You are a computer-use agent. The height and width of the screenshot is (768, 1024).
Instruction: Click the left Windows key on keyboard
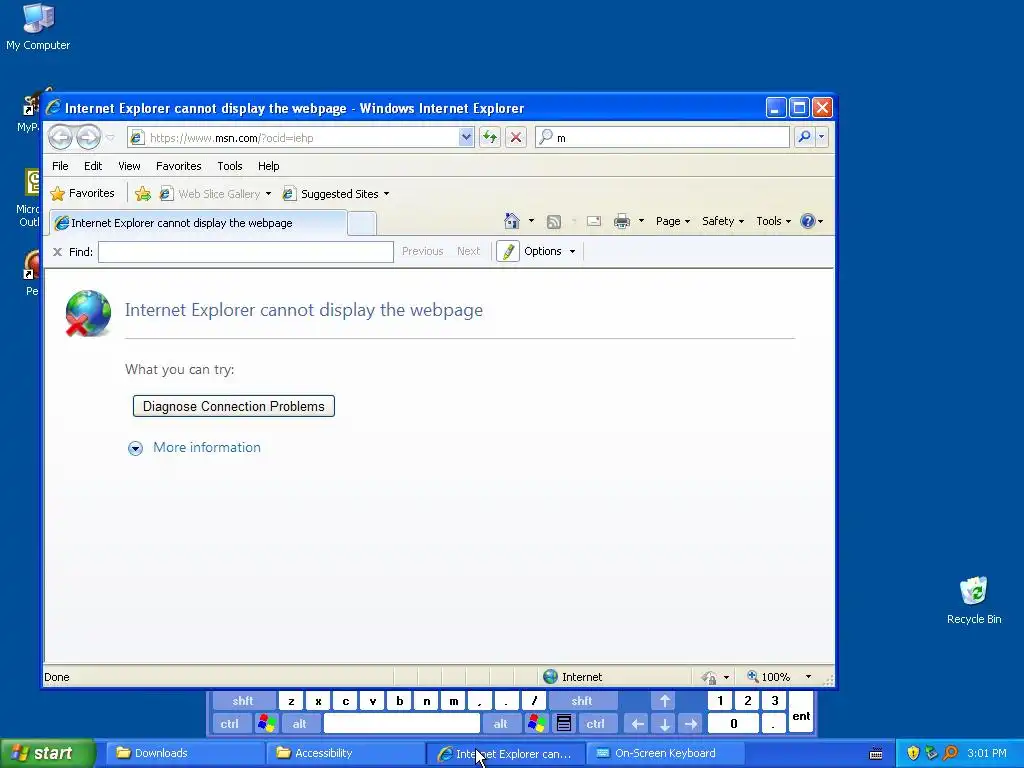pos(266,724)
